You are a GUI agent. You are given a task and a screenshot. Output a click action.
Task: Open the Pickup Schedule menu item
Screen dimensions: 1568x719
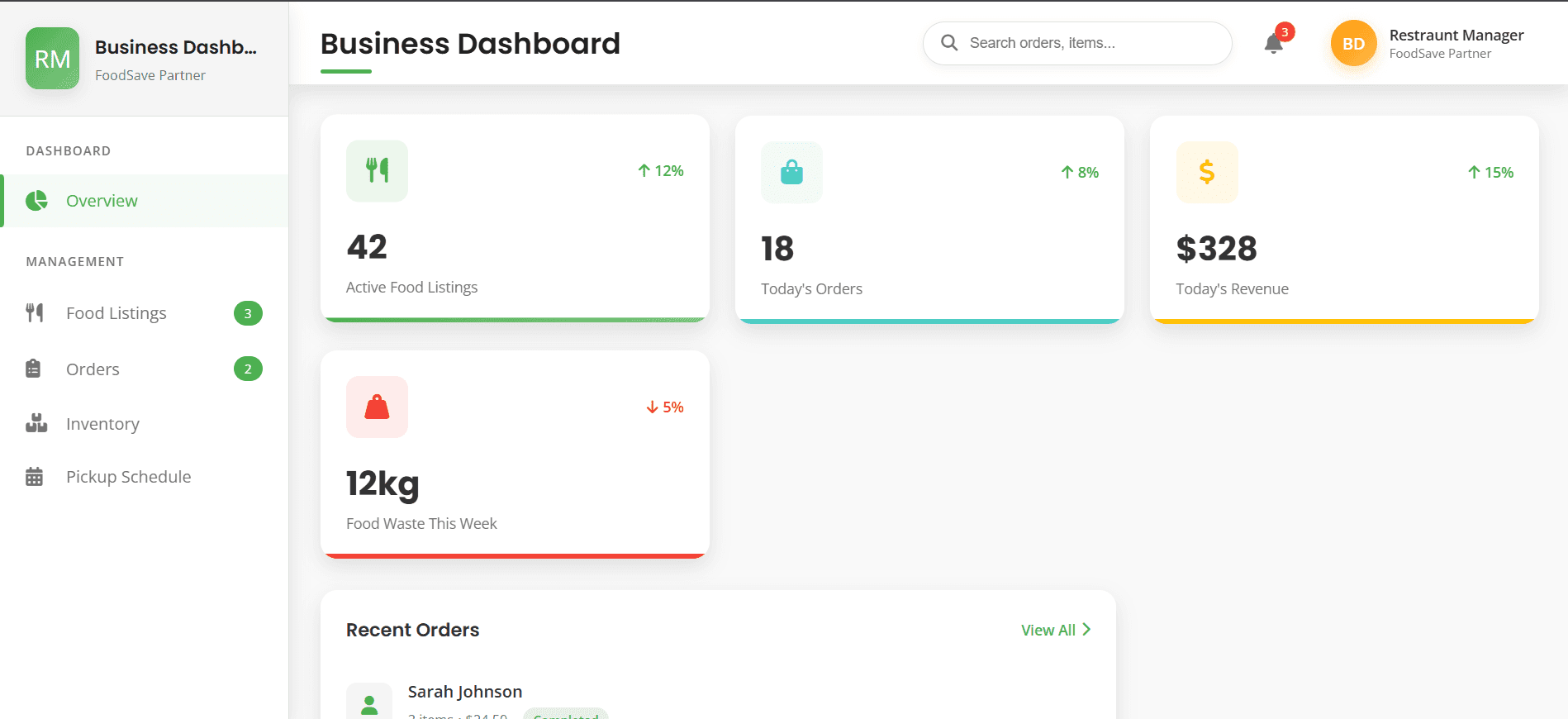145,477
